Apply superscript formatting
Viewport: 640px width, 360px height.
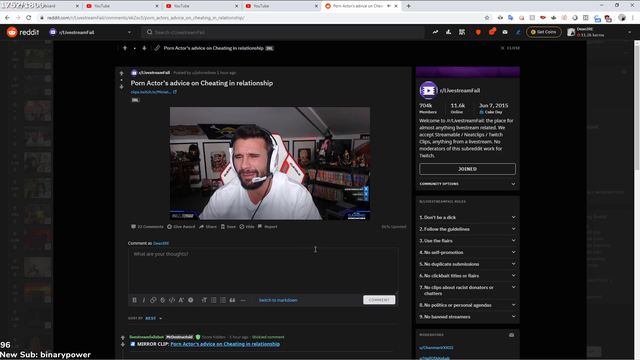tap(181, 300)
